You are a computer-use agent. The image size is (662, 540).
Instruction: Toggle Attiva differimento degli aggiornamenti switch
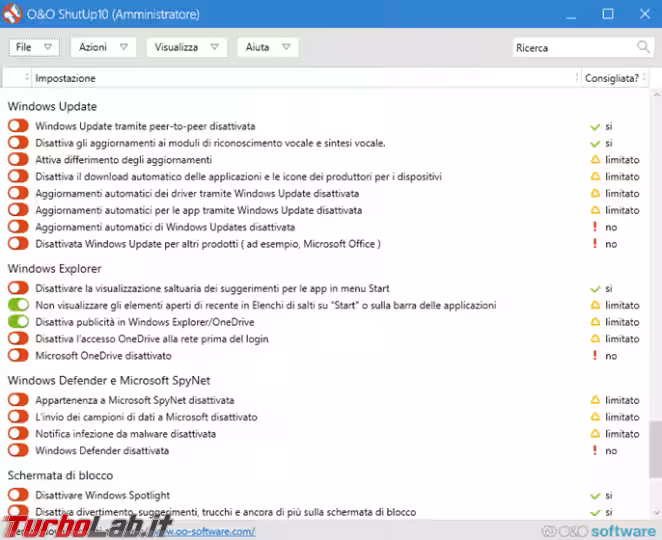point(18,160)
